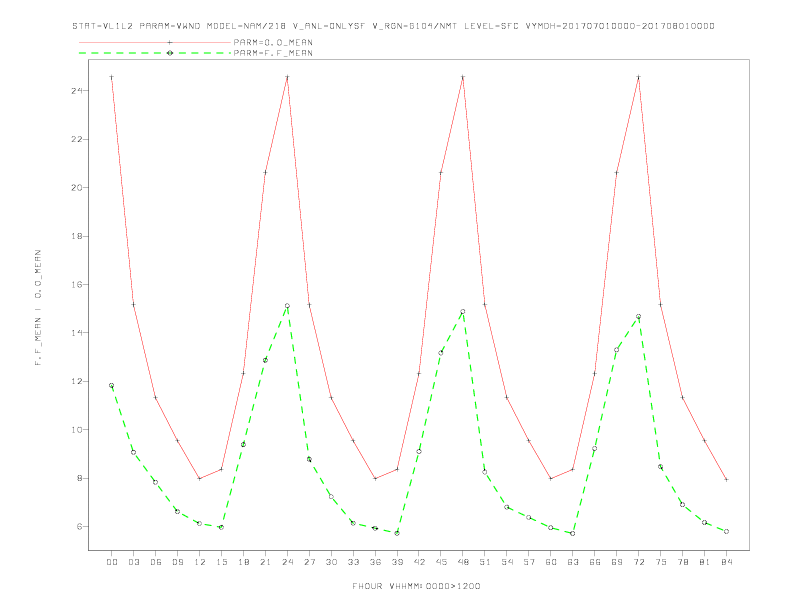The height and width of the screenshot is (612, 792).
Task: Click the chart title text starting with STAT=VLIL2
Action: pyautogui.click(x=393, y=26)
